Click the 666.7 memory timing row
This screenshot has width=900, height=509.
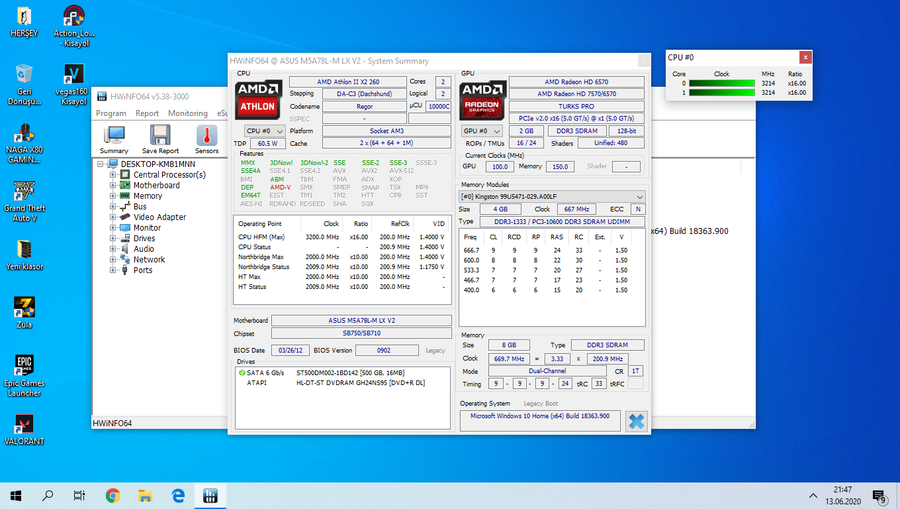pos(552,250)
